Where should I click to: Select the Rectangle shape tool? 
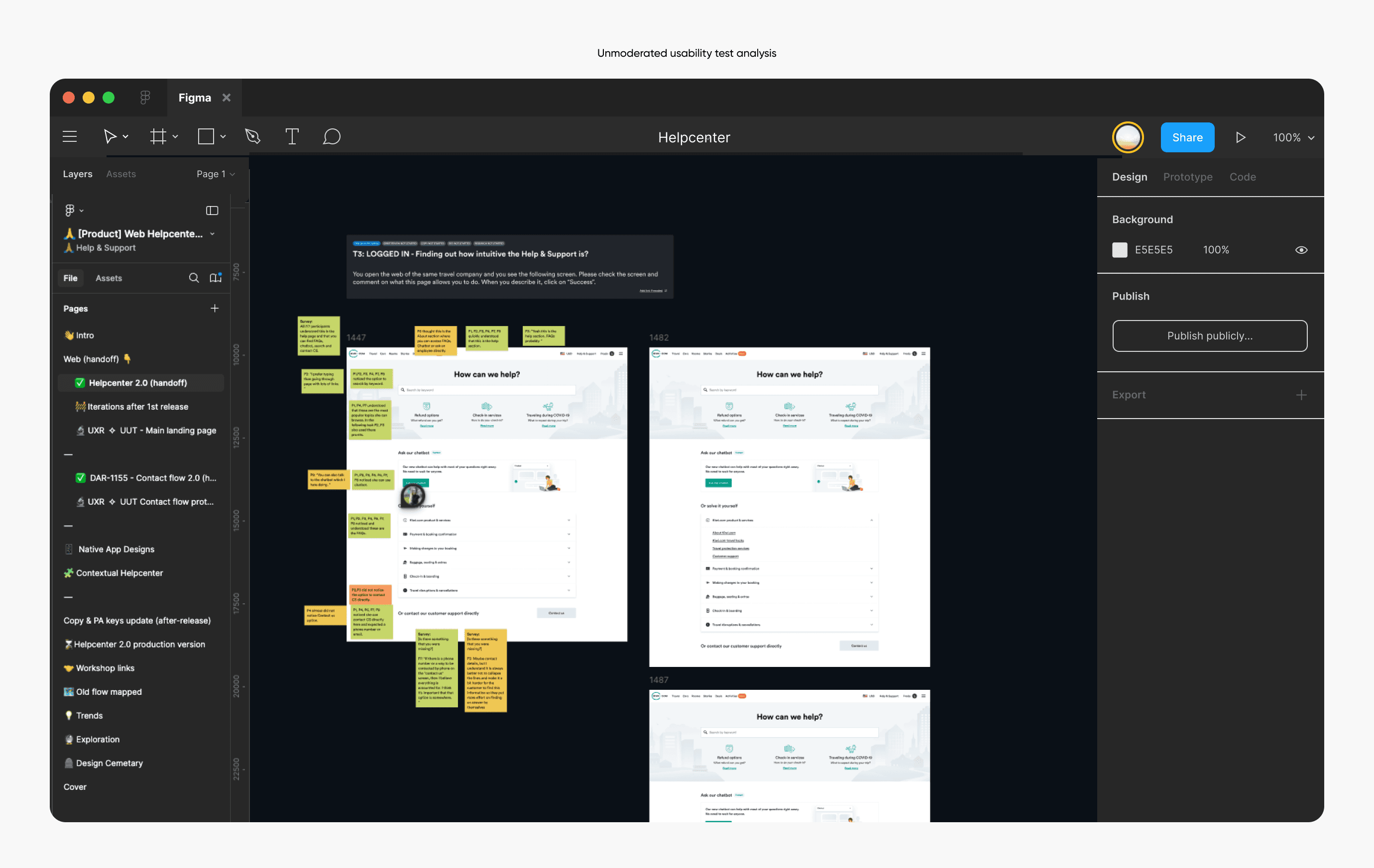pos(206,137)
